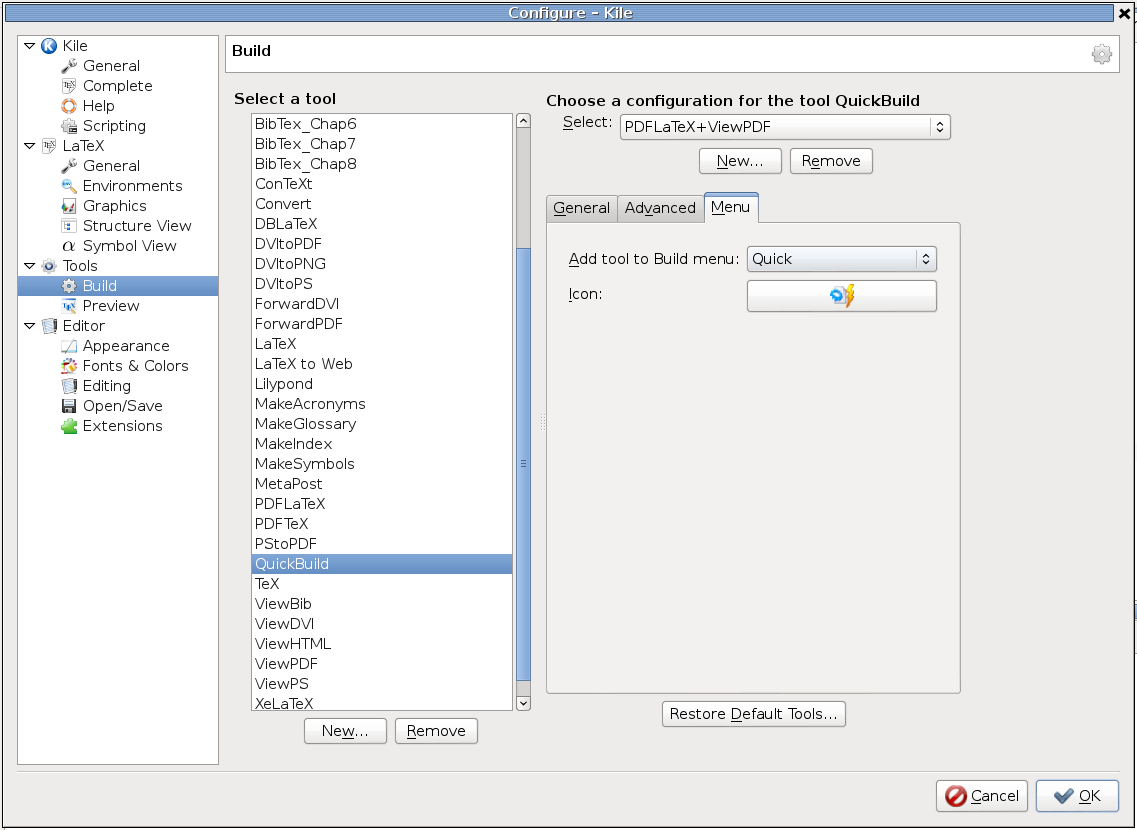Open the configuration Select dropdown
The image size is (1137, 830).
point(785,127)
